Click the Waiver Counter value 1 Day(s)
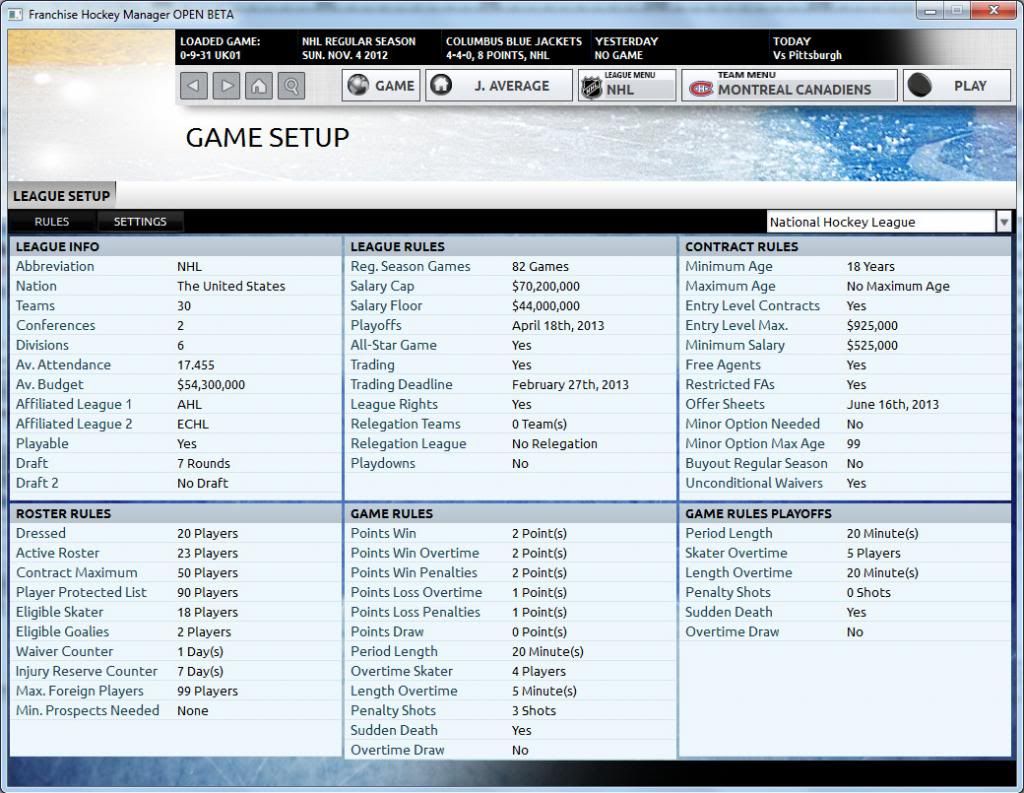Screen dimensions: 1024x793 (x=200, y=652)
